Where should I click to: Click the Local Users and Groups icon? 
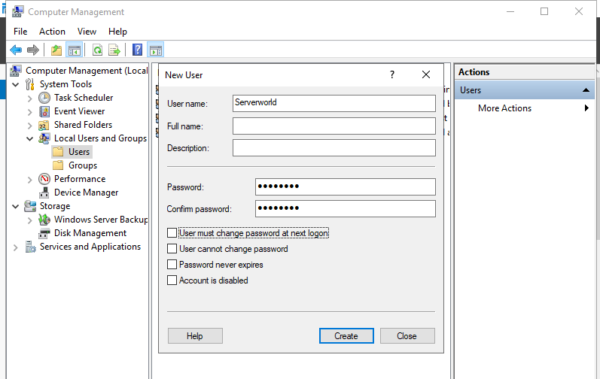(x=44, y=138)
